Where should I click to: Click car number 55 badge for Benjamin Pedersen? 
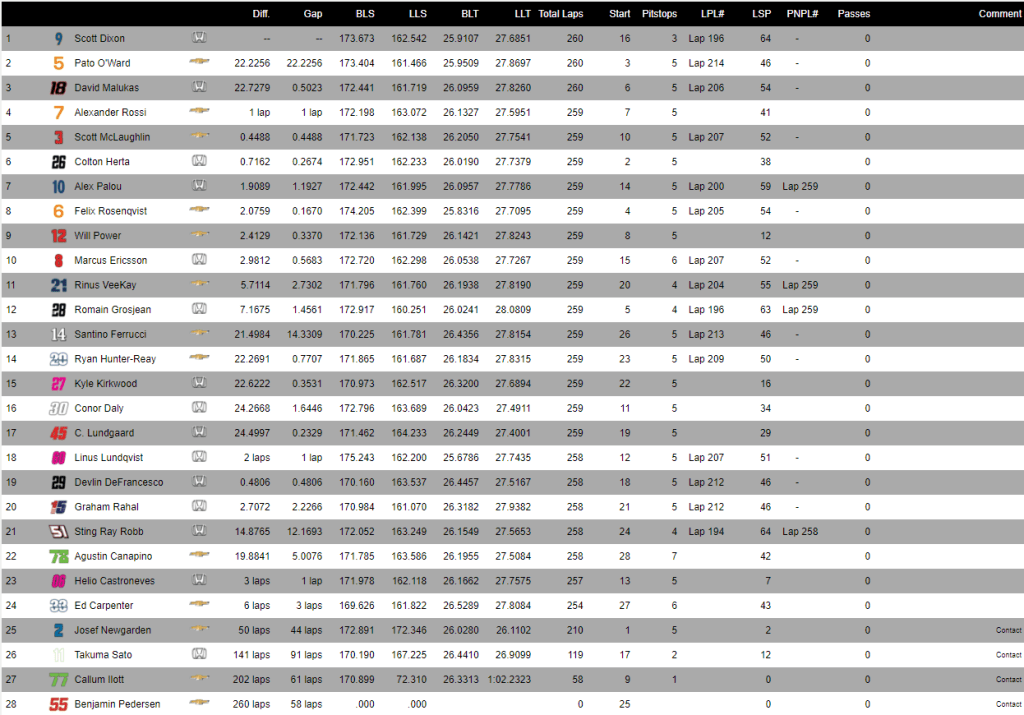(59, 705)
